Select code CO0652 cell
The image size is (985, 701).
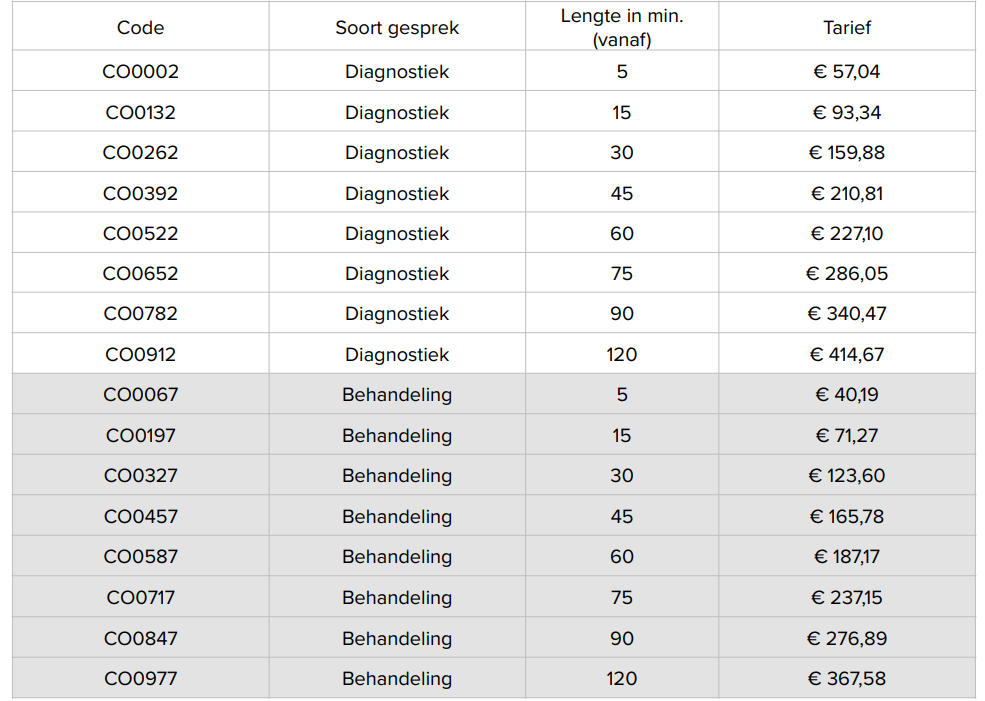pyautogui.click(x=140, y=273)
